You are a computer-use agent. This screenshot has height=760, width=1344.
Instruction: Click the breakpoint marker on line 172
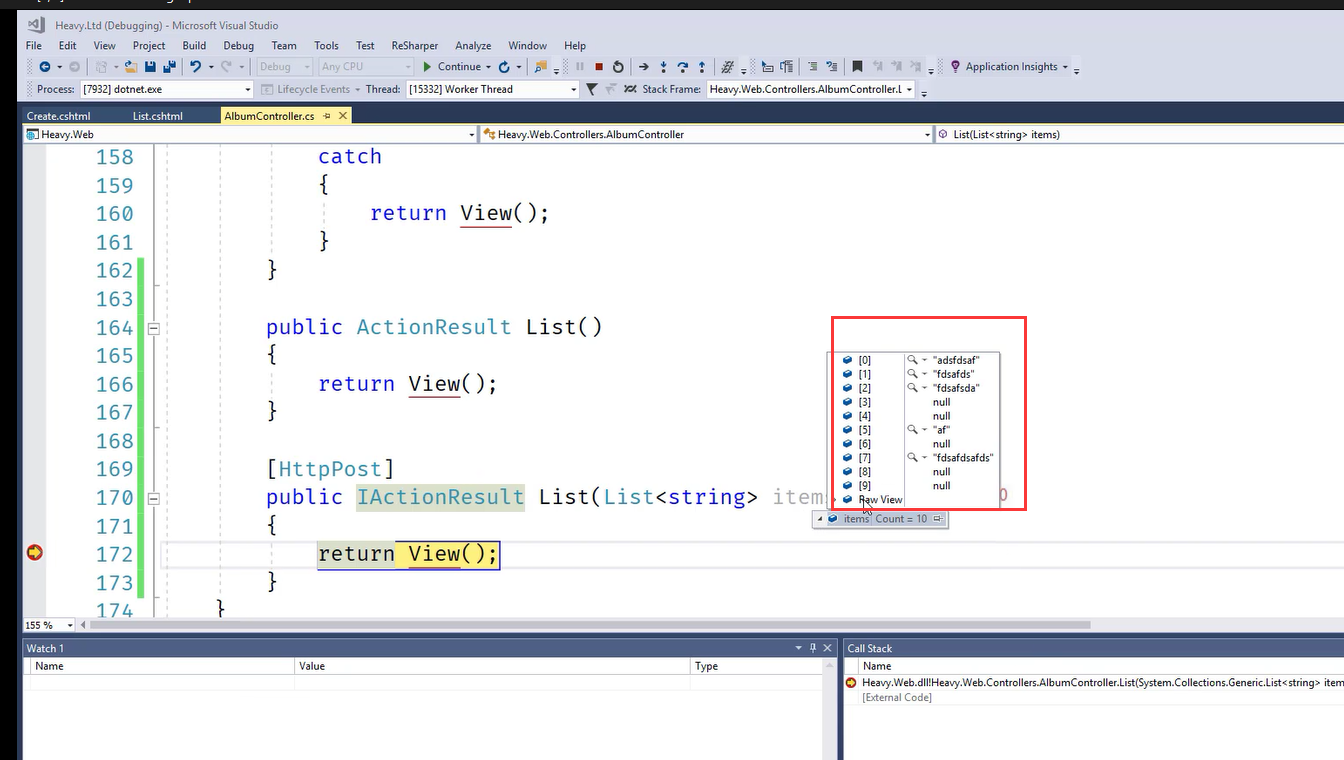35,552
